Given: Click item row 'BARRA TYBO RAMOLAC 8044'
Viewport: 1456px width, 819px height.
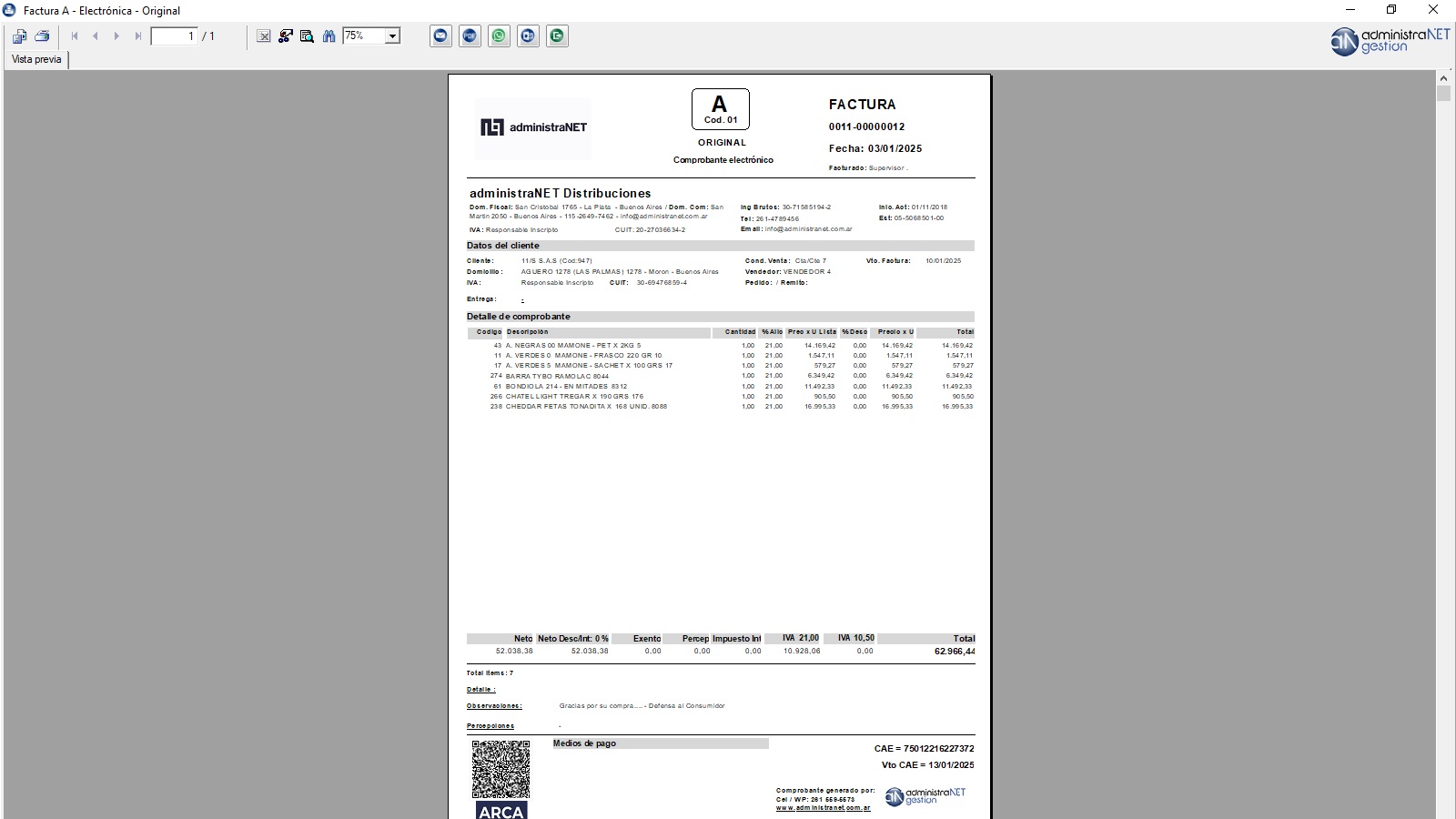Looking at the screenshot, I should [720, 376].
